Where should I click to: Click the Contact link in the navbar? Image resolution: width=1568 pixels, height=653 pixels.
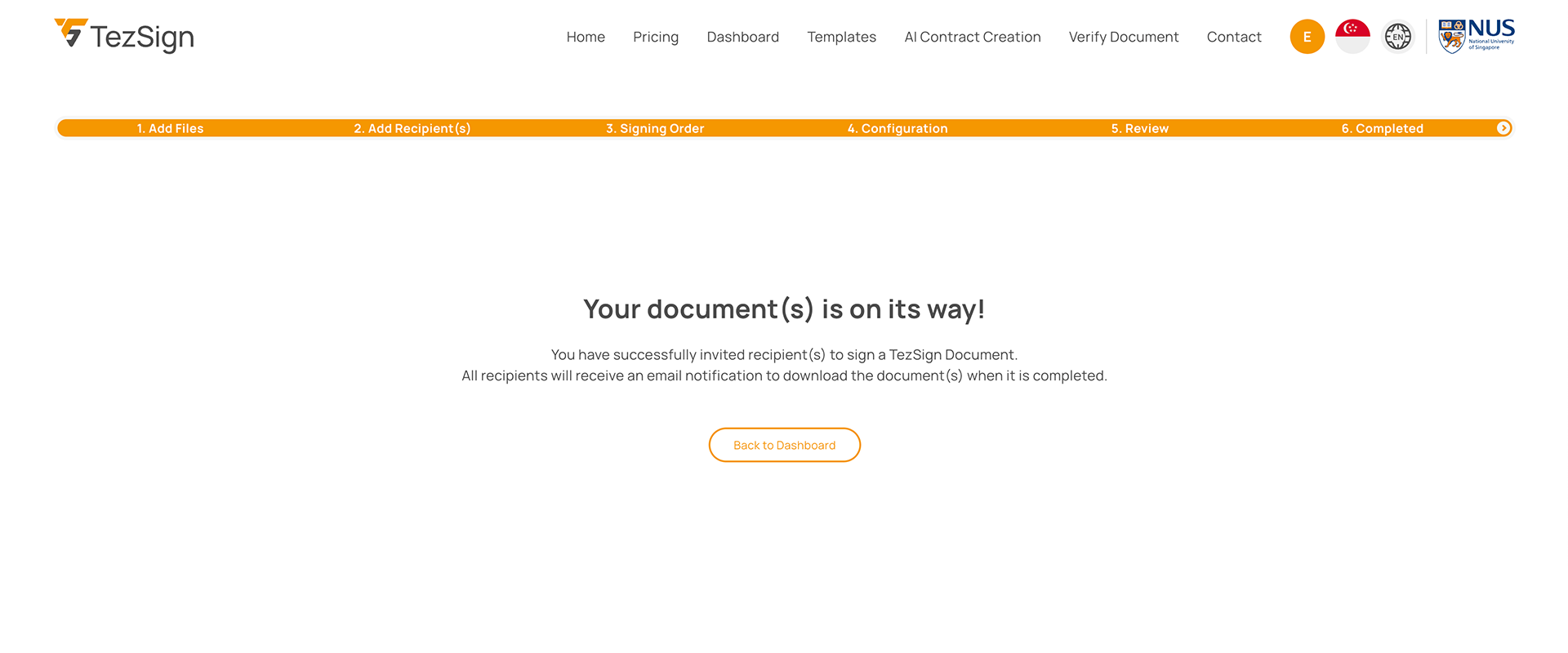click(x=1233, y=37)
